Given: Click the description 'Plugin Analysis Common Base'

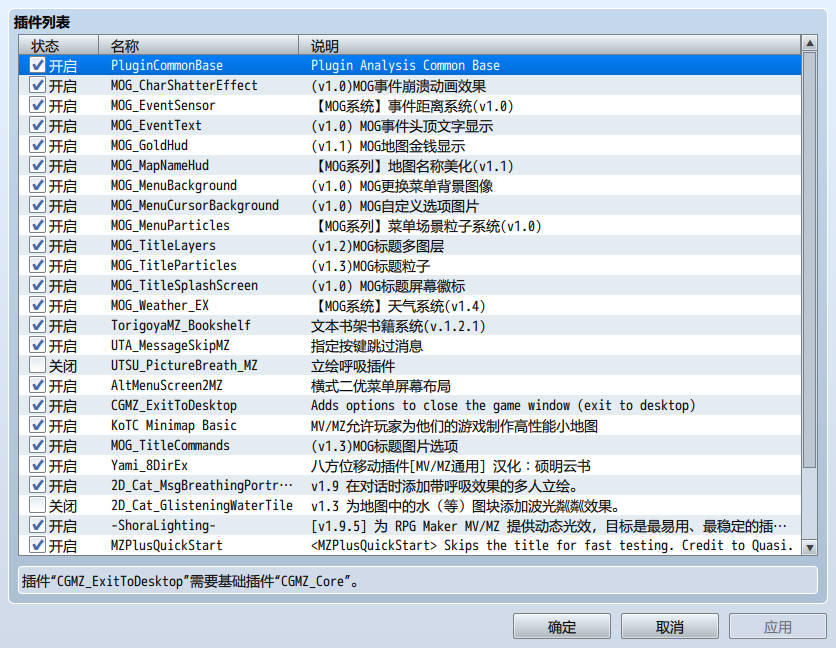Looking at the screenshot, I should click(x=405, y=65).
